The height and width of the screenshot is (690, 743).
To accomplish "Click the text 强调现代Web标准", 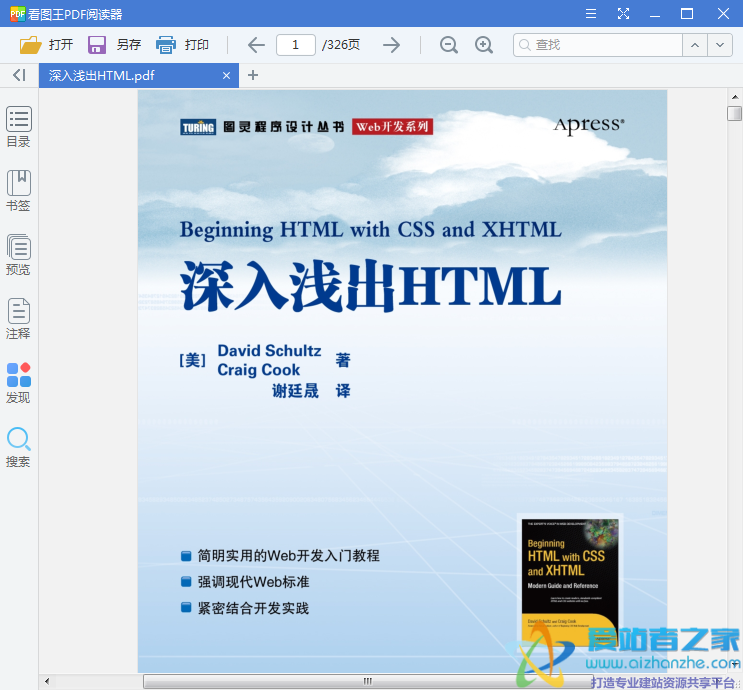I will [254, 582].
